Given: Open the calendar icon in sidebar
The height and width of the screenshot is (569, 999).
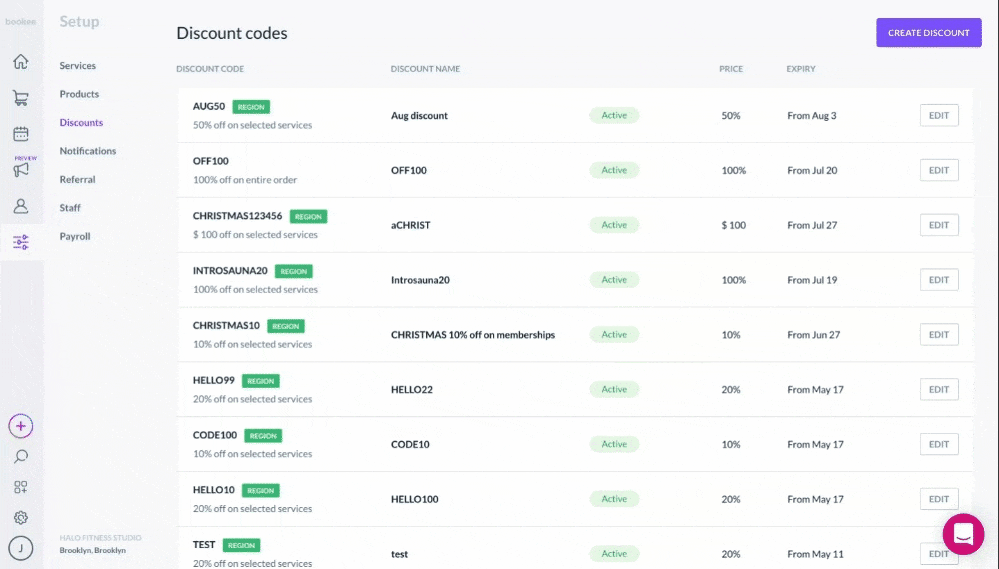Looking at the screenshot, I should pos(21,134).
